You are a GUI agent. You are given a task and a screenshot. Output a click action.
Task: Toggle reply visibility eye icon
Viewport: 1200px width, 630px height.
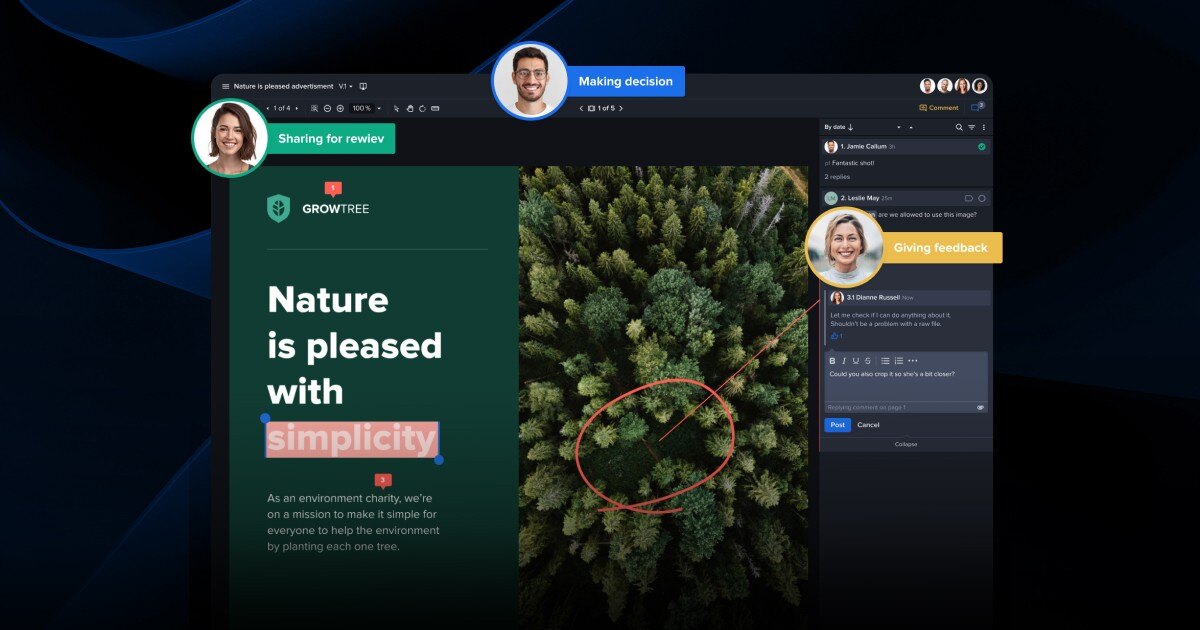tap(980, 408)
